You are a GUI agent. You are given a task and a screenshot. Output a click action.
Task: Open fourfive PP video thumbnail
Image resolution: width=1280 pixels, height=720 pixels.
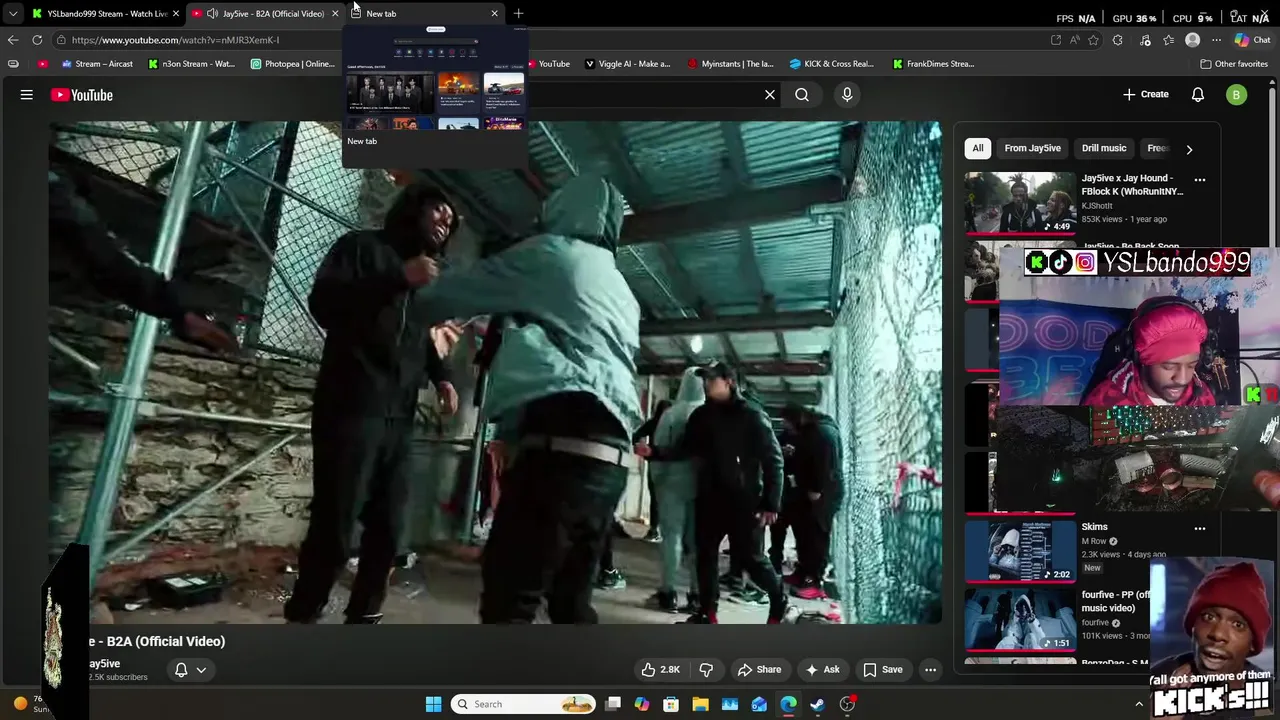coord(1020,620)
